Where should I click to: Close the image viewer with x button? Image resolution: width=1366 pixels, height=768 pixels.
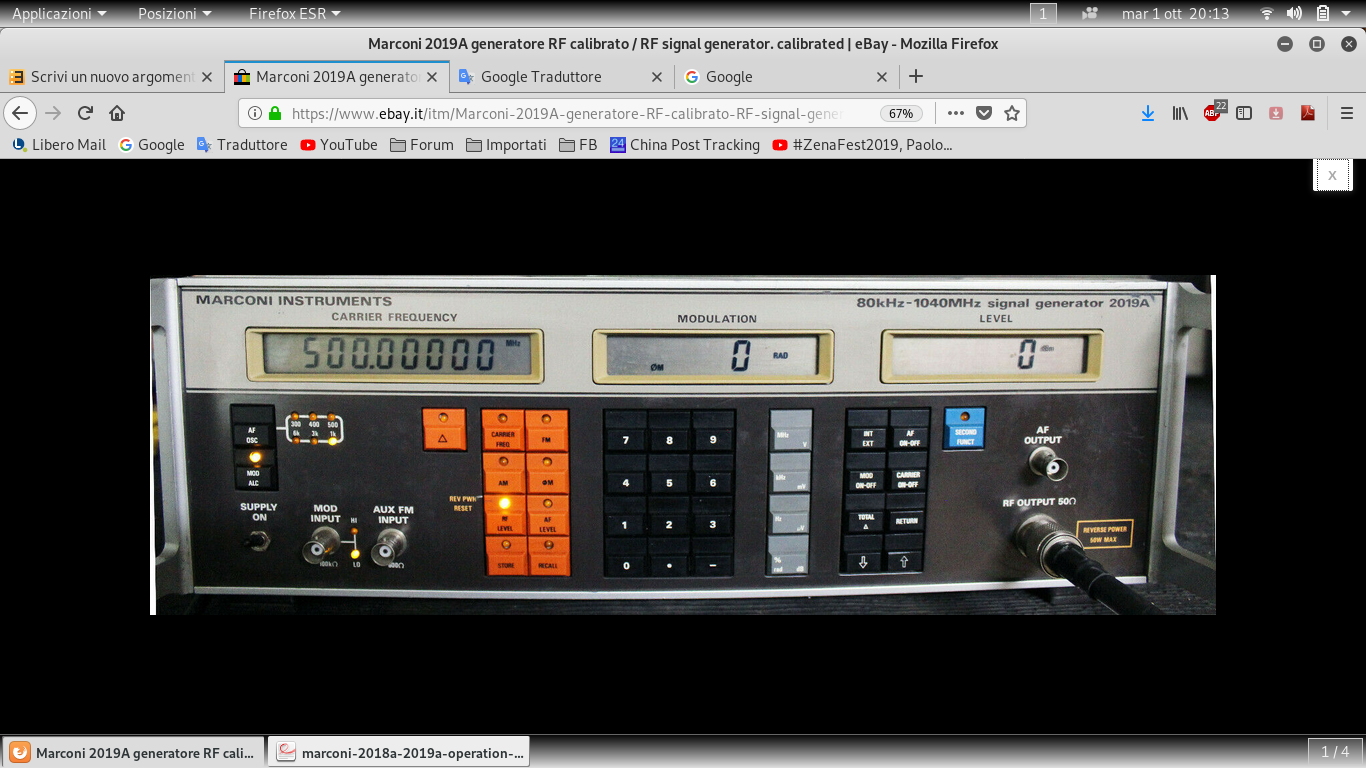pyautogui.click(x=1332, y=175)
